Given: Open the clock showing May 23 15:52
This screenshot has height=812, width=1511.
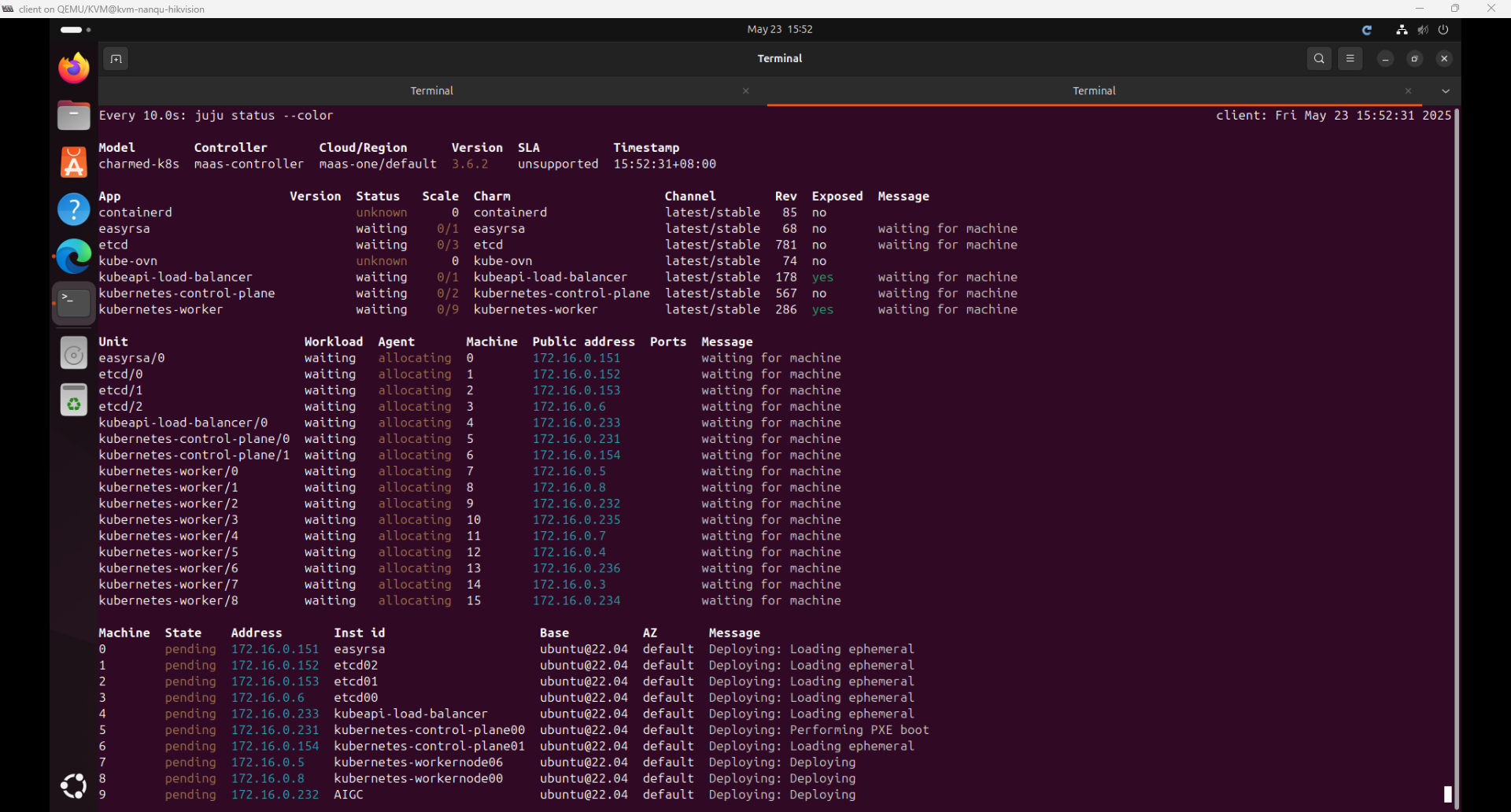Looking at the screenshot, I should coord(780,29).
